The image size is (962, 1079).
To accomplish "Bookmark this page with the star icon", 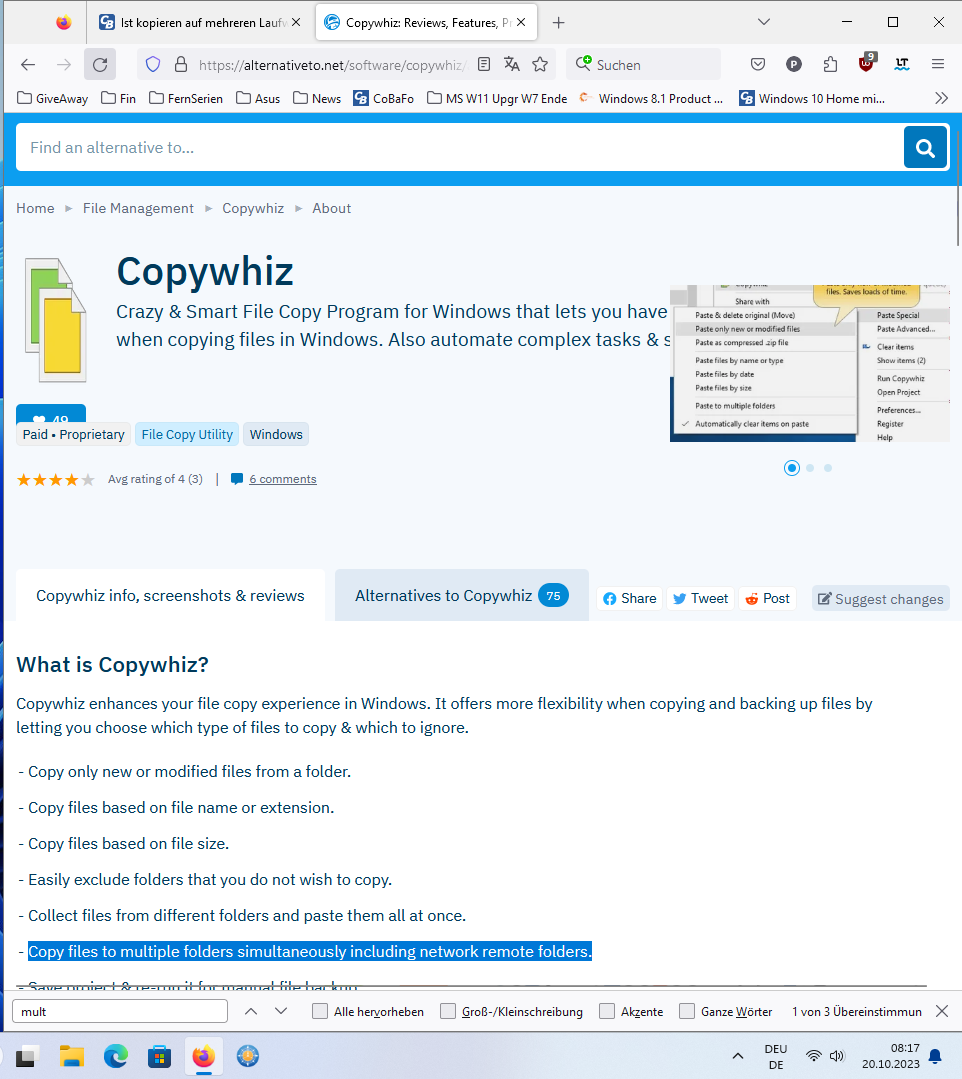I will click(540, 65).
